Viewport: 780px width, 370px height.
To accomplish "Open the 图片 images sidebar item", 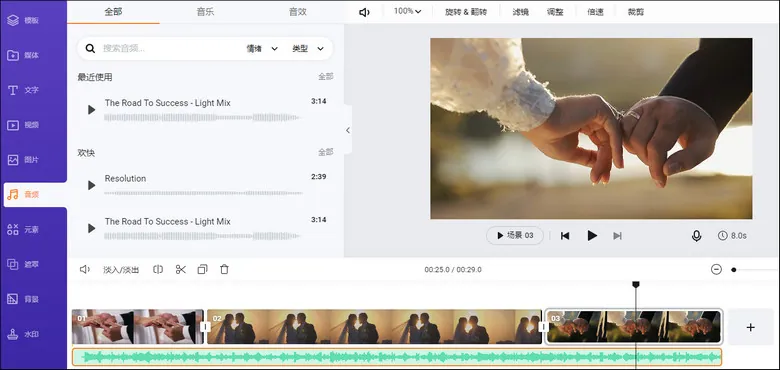I will [x=23, y=160].
